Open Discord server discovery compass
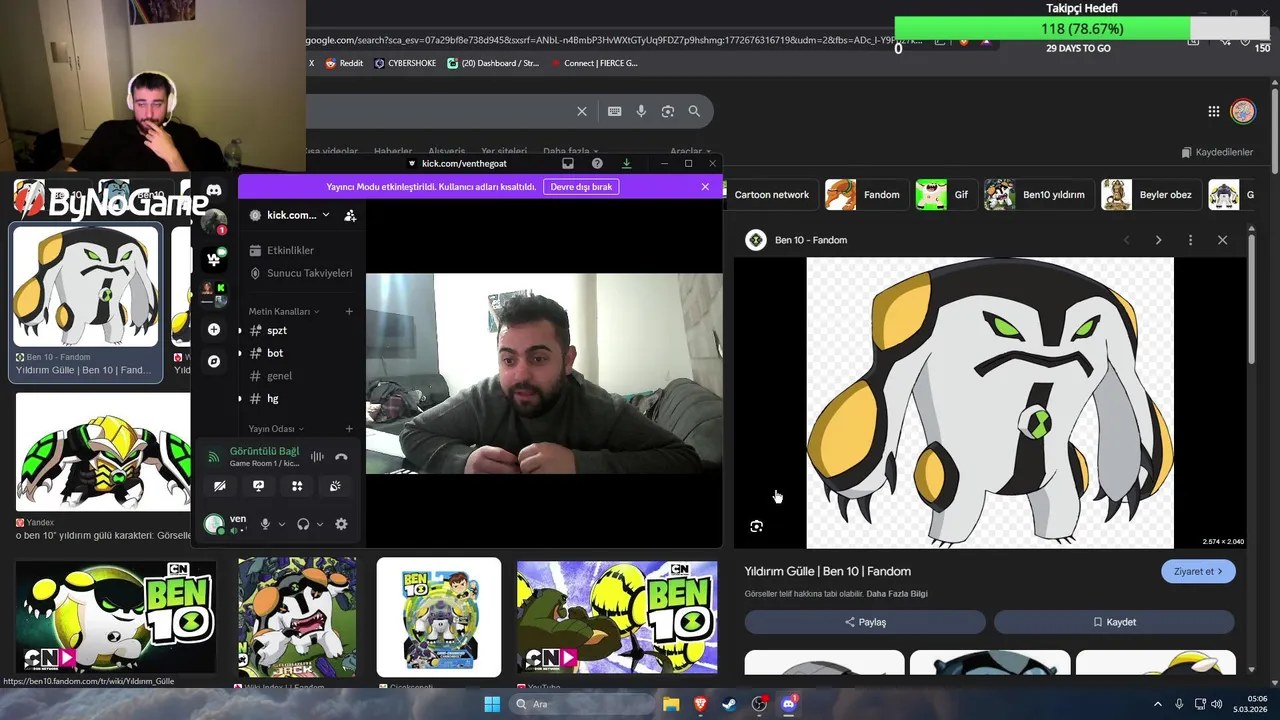The height and width of the screenshot is (720, 1280). pyautogui.click(x=213, y=361)
